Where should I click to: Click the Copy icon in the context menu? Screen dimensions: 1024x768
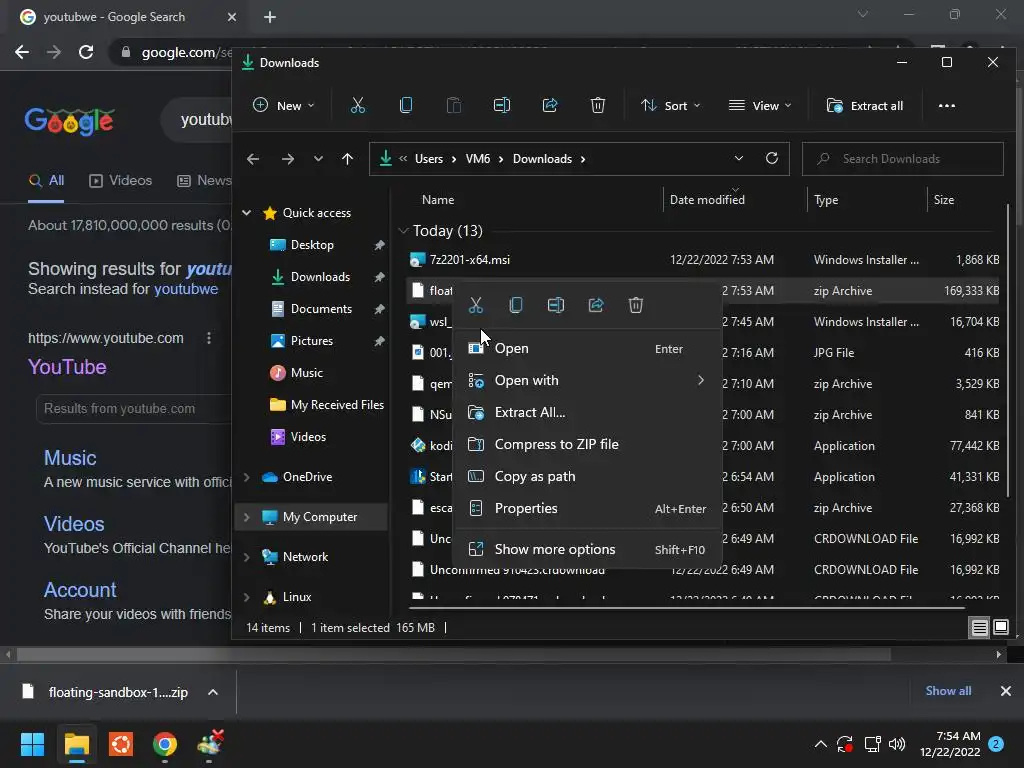click(x=516, y=305)
